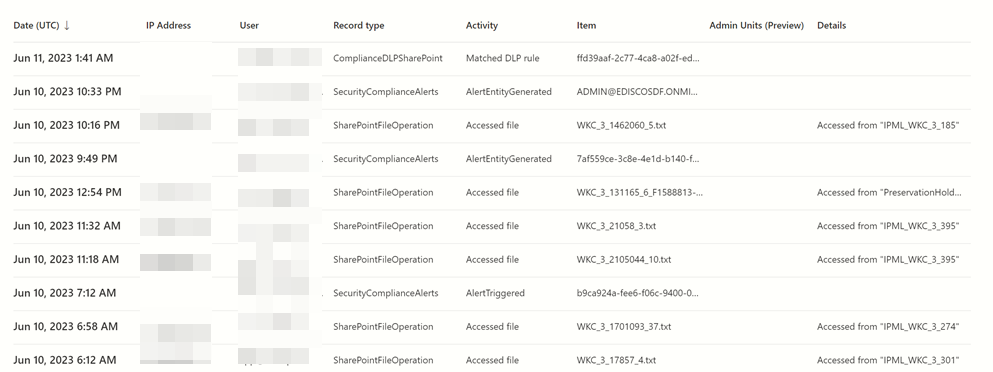This screenshot has height=372, width=993.
Task: Open the Jun 11, 2023 1:41 AM record
Action: pyautogui.click(x=491, y=58)
